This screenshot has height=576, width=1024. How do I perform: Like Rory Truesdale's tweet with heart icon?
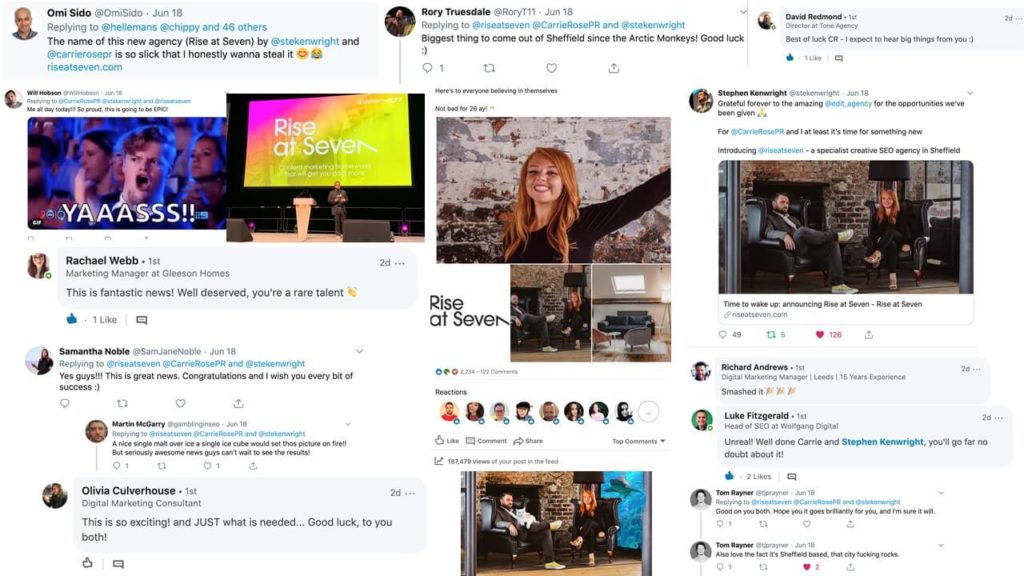tap(552, 68)
